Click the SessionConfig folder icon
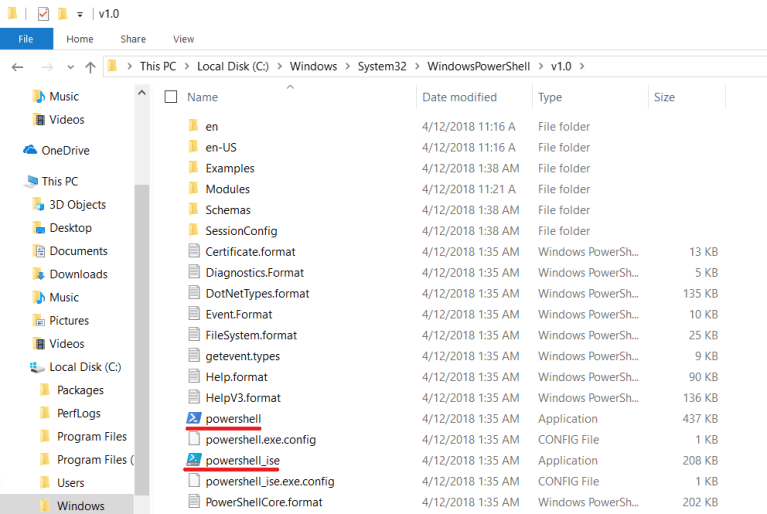 [194, 230]
